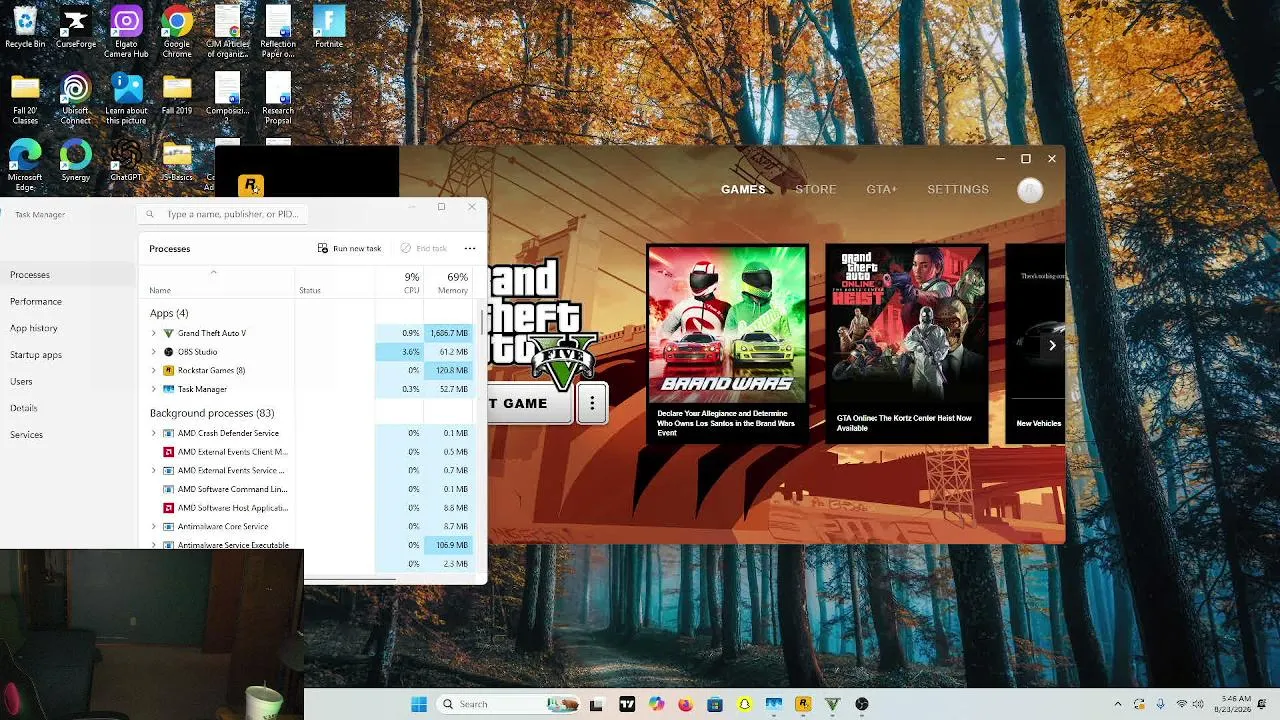Expand the Rockstar Games (8) process group
The height and width of the screenshot is (720, 1280).
[154, 370]
